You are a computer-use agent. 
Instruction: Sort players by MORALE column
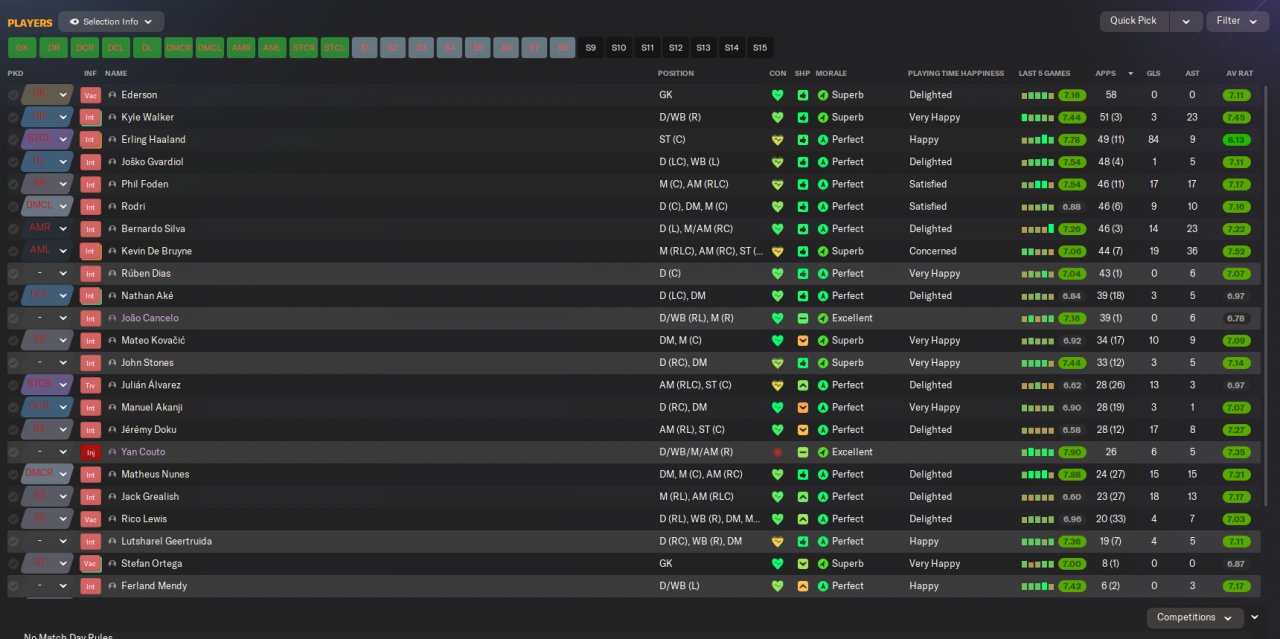point(831,73)
